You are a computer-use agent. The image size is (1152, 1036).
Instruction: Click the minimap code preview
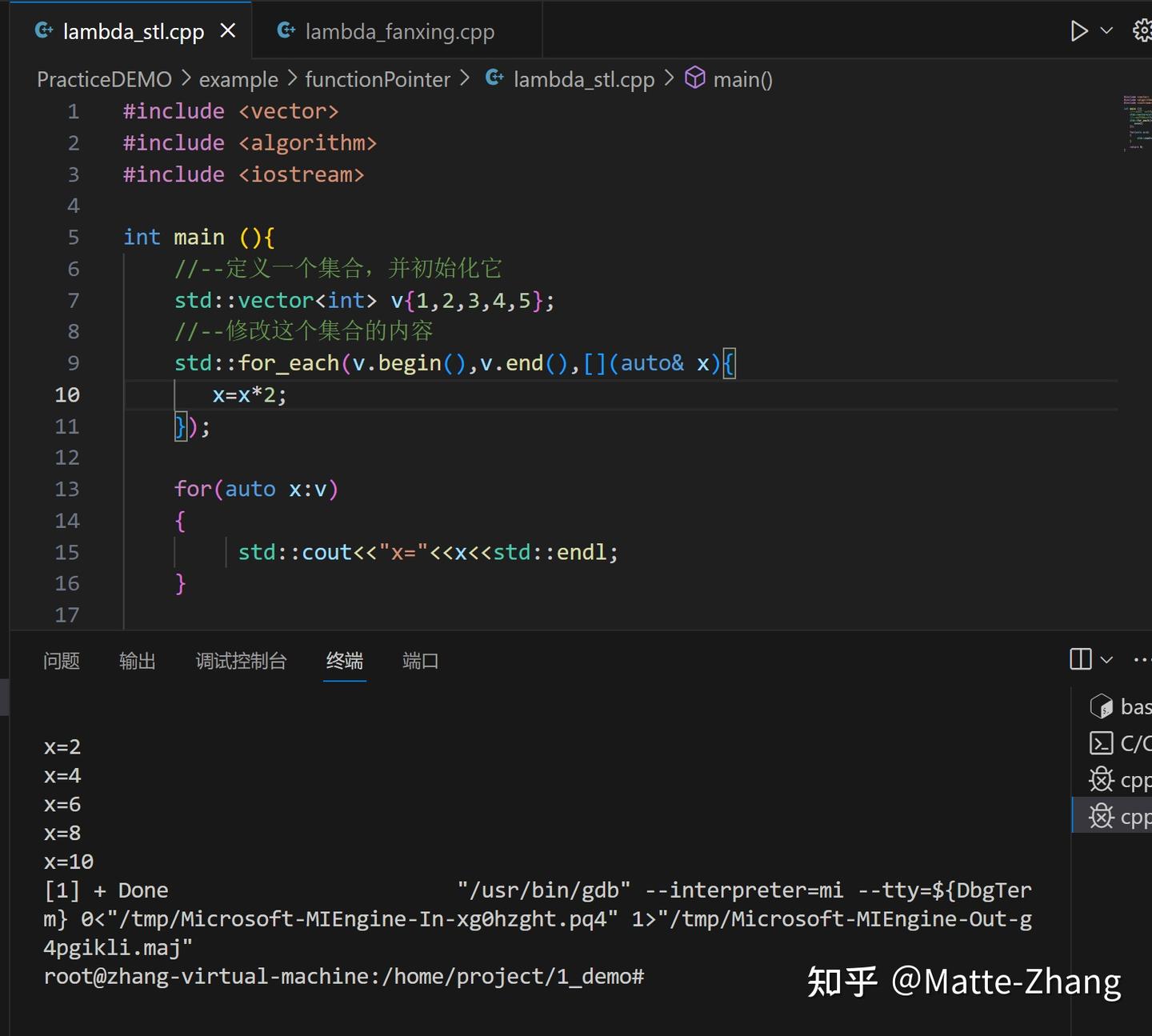1135,124
